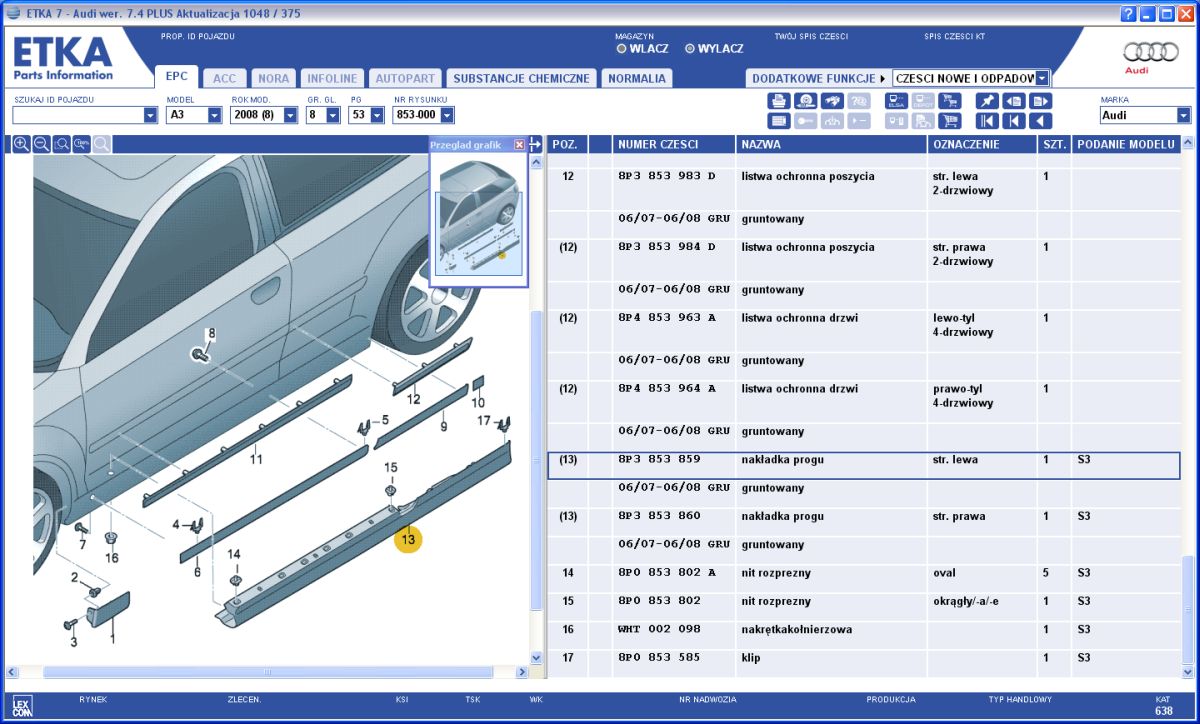The width and height of the screenshot is (1200, 724).
Task: Switch to the INFOLINE tab
Action: point(331,78)
